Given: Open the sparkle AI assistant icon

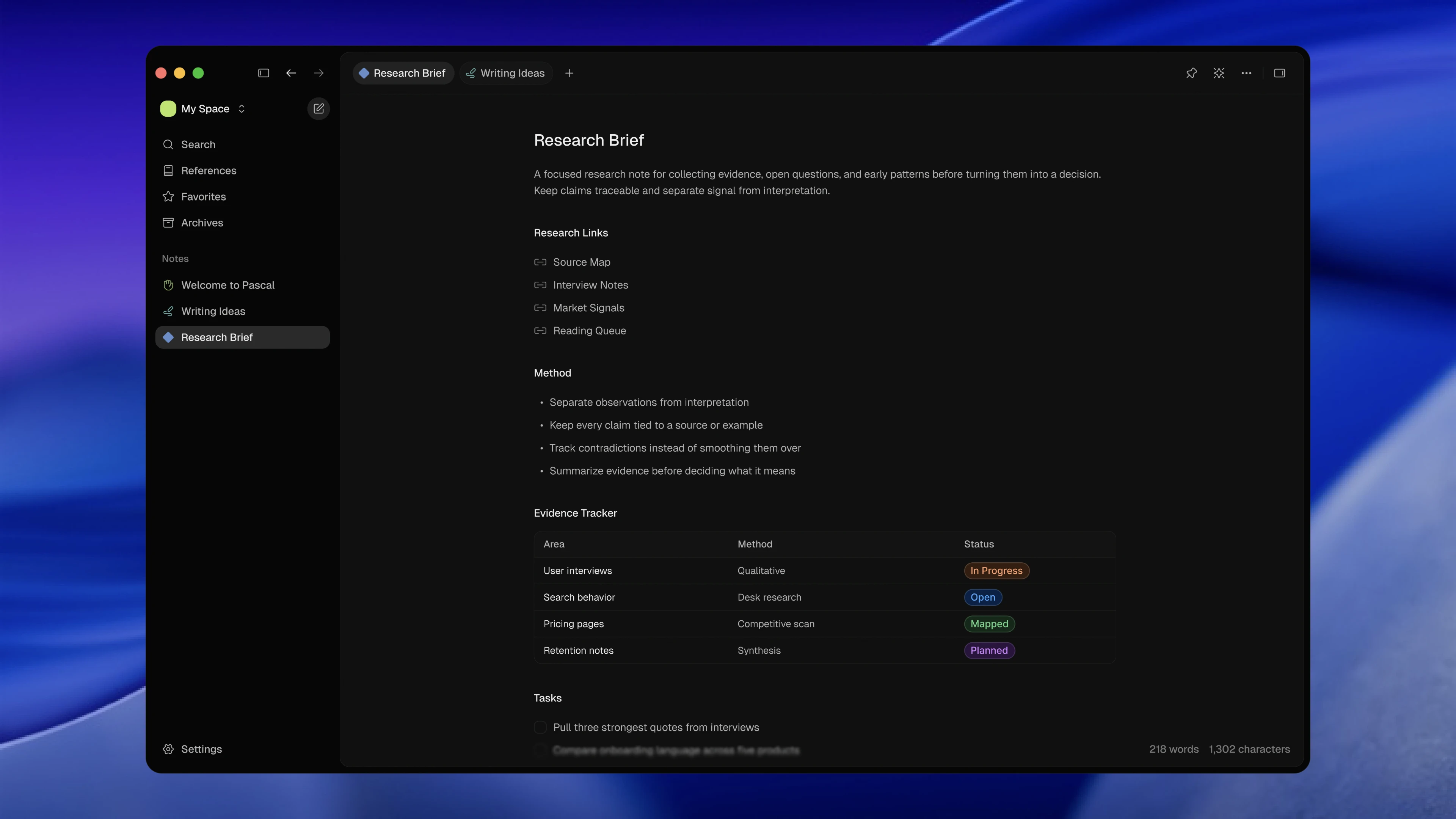Looking at the screenshot, I should click(x=1219, y=73).
